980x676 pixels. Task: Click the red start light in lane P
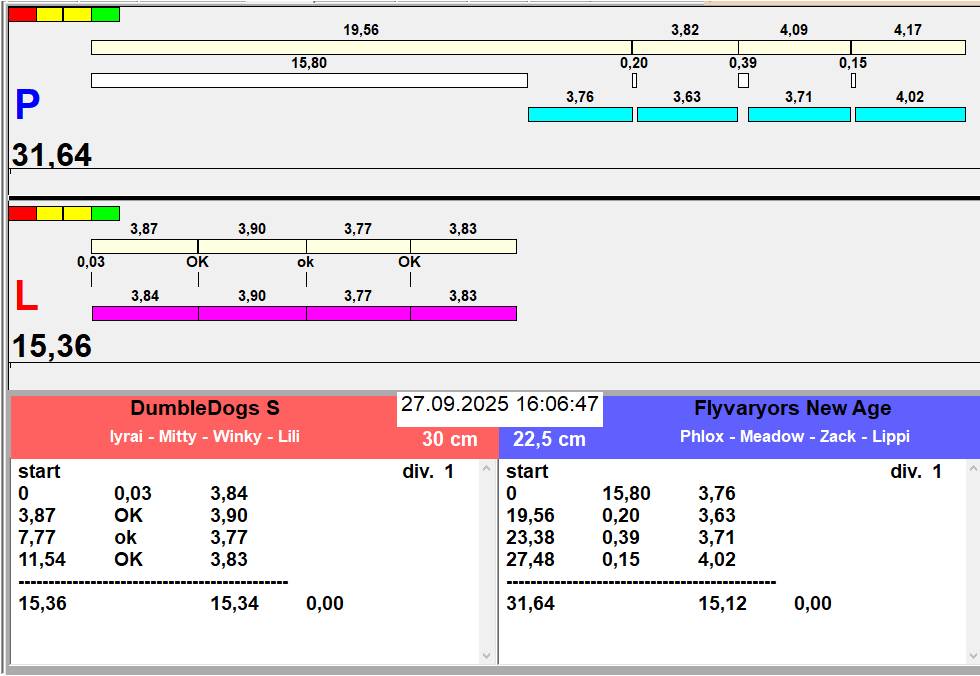click(22, 14)
